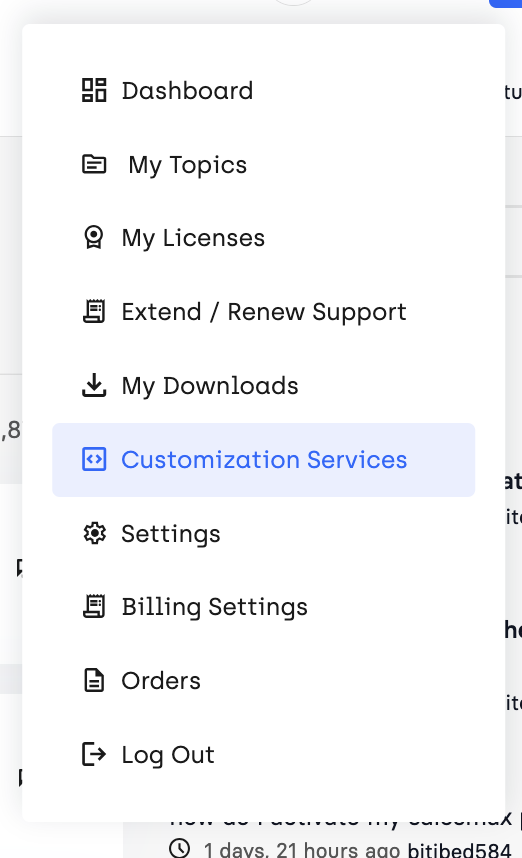Image resolution: width=522 pixels, height=858 pixels.
Task: Choose Log Out in menu
Action: (x=264, y=755)
